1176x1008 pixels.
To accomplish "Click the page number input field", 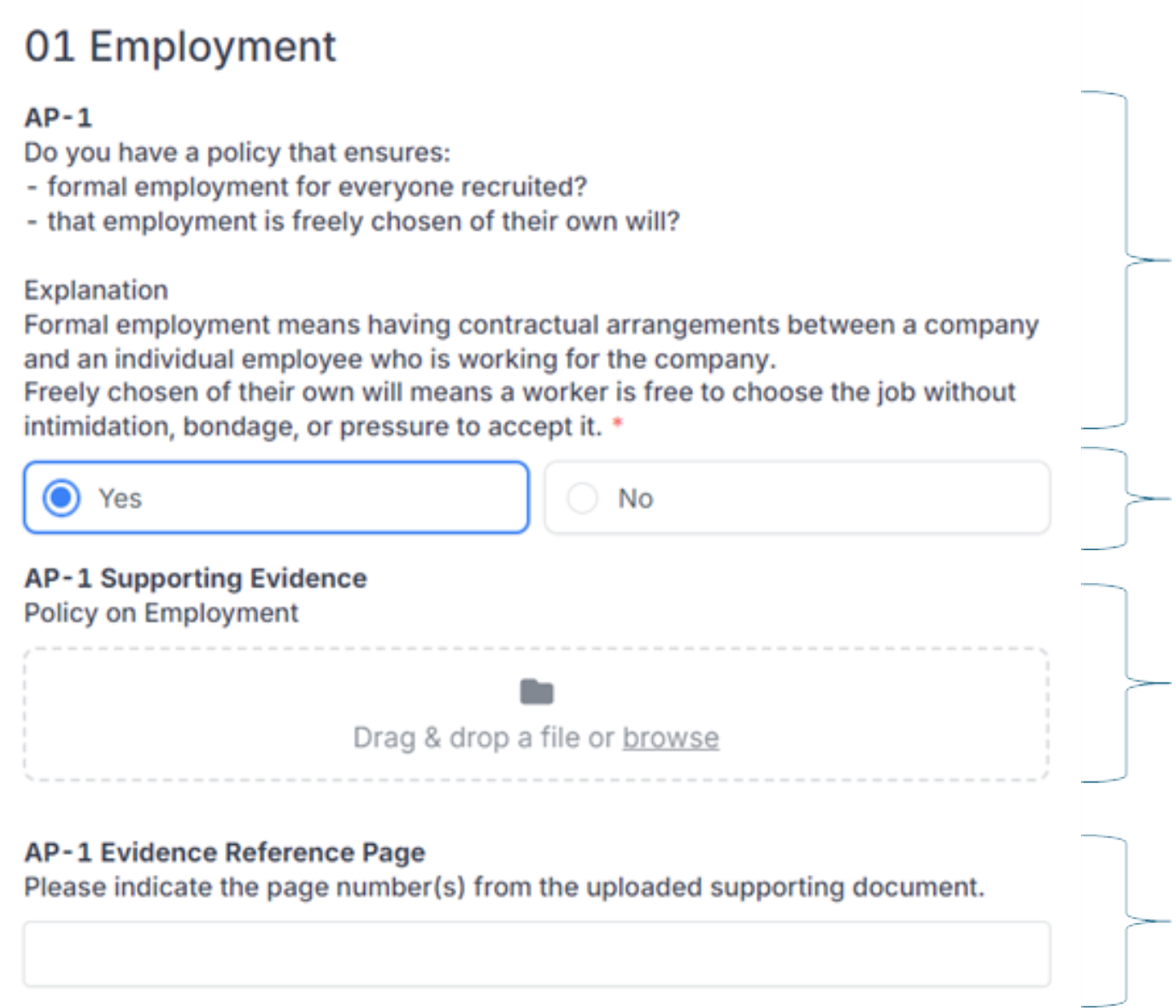I will click(x=537, y=953).
